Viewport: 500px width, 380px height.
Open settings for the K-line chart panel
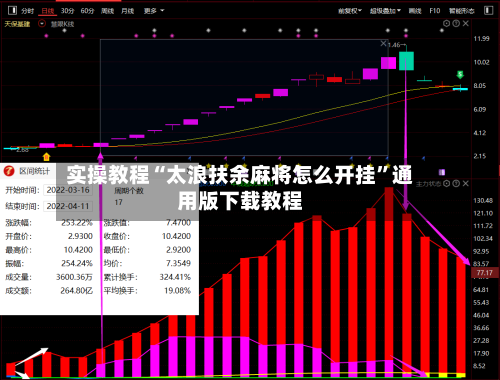point(446,23)
